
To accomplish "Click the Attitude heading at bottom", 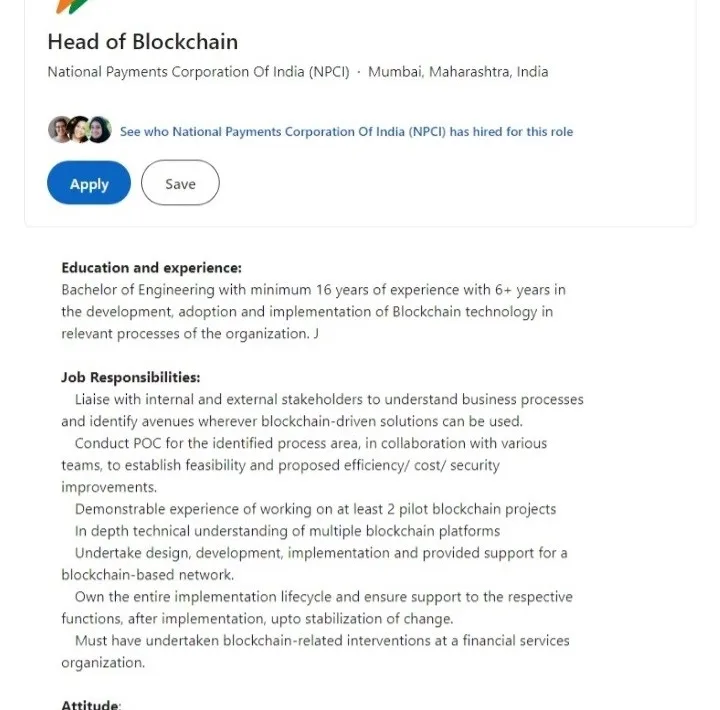I will point(91,704).
